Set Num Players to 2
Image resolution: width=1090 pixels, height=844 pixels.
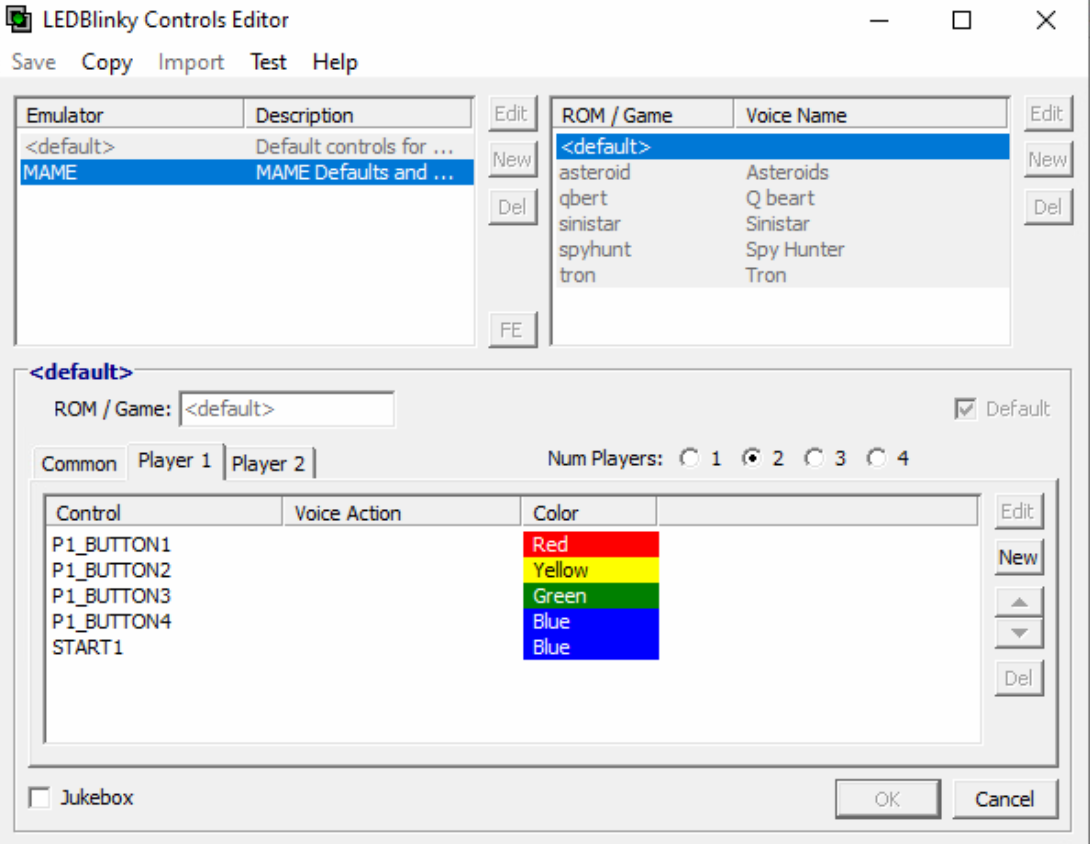point(751,458)
